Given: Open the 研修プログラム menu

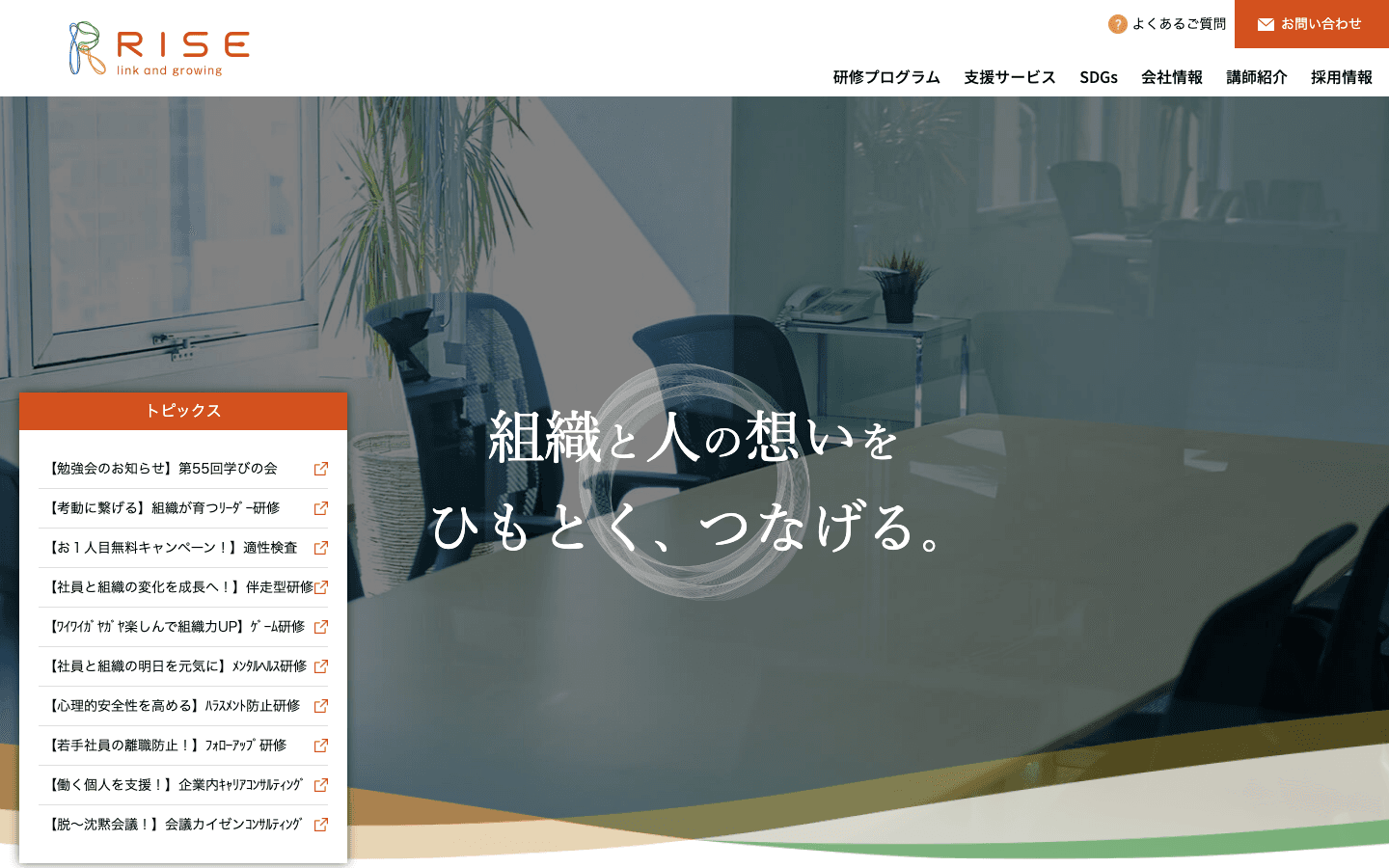Looking at the screenshot, I should (x=886, y=77).
